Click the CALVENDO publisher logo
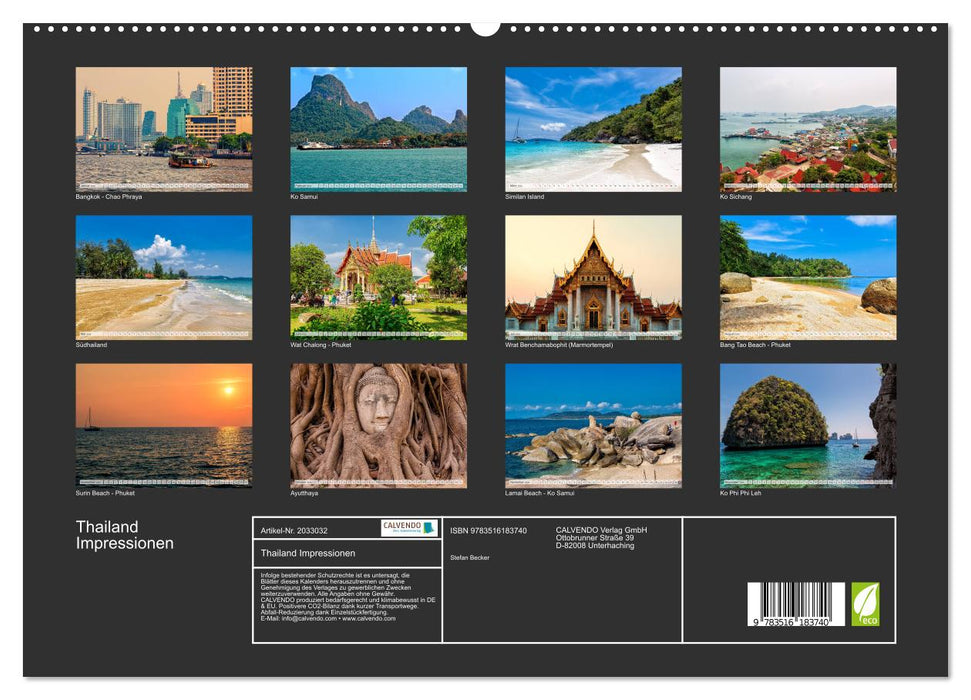The image size is (971, 700). 408,527
